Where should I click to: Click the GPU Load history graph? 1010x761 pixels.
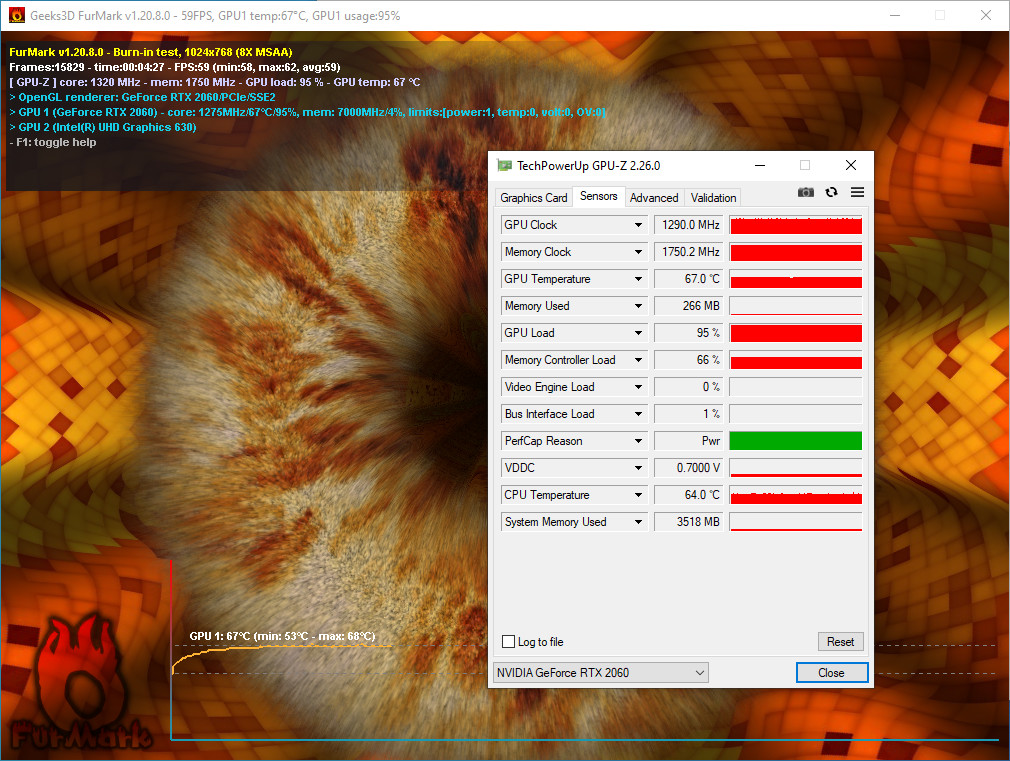click(796, 333)
